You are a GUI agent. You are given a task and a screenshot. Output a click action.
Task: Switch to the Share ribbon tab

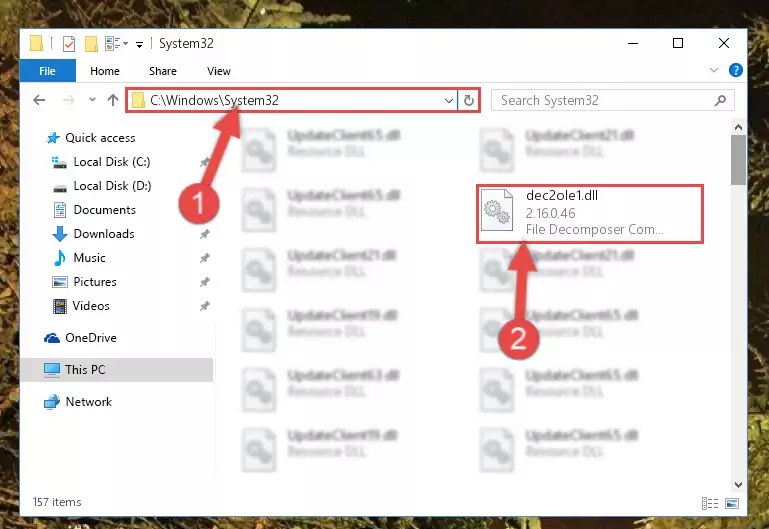pyautogui.click(x=163, y=71)
